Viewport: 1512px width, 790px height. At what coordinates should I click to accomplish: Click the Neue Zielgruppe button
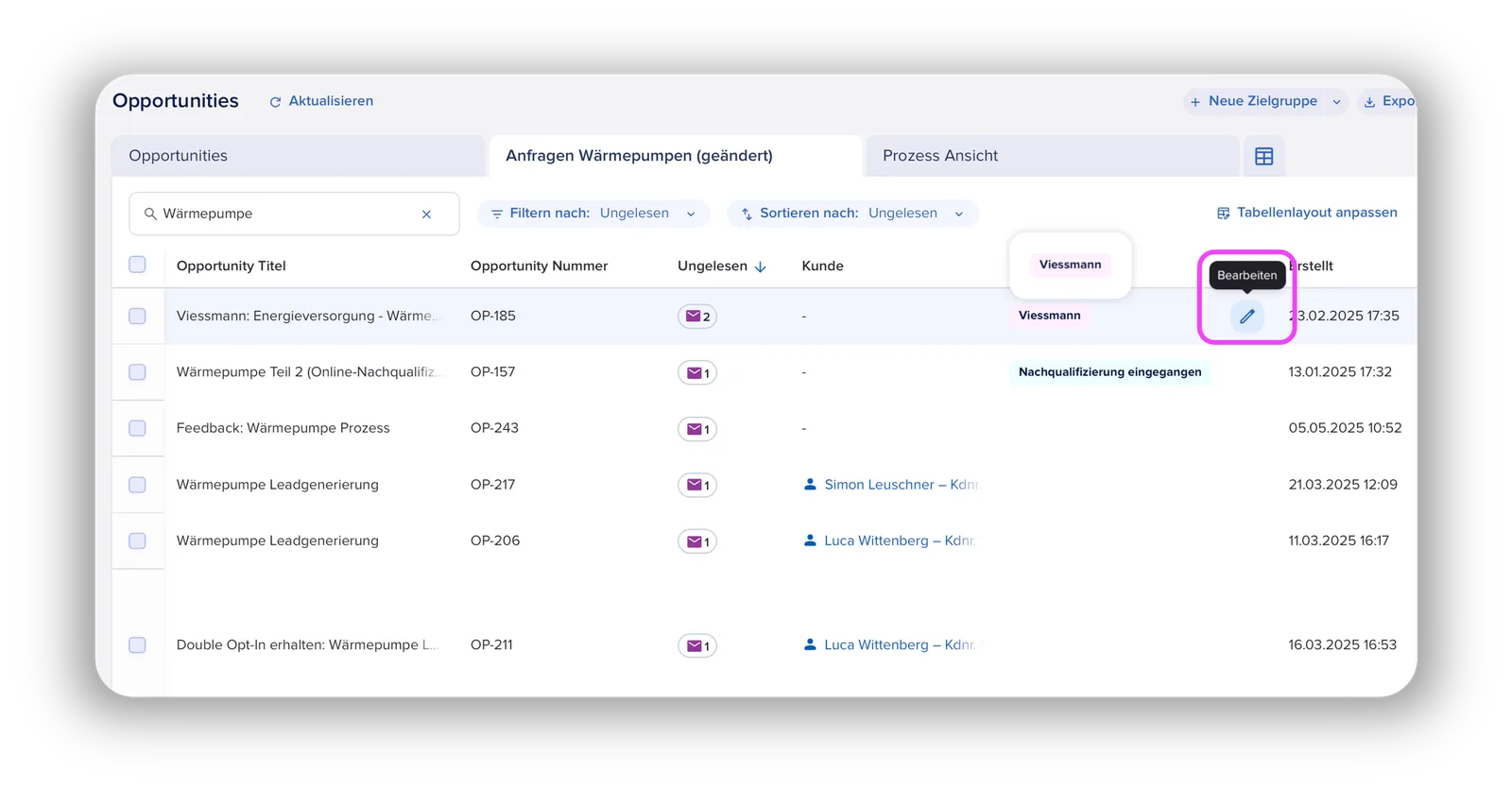coord(1253,101)
